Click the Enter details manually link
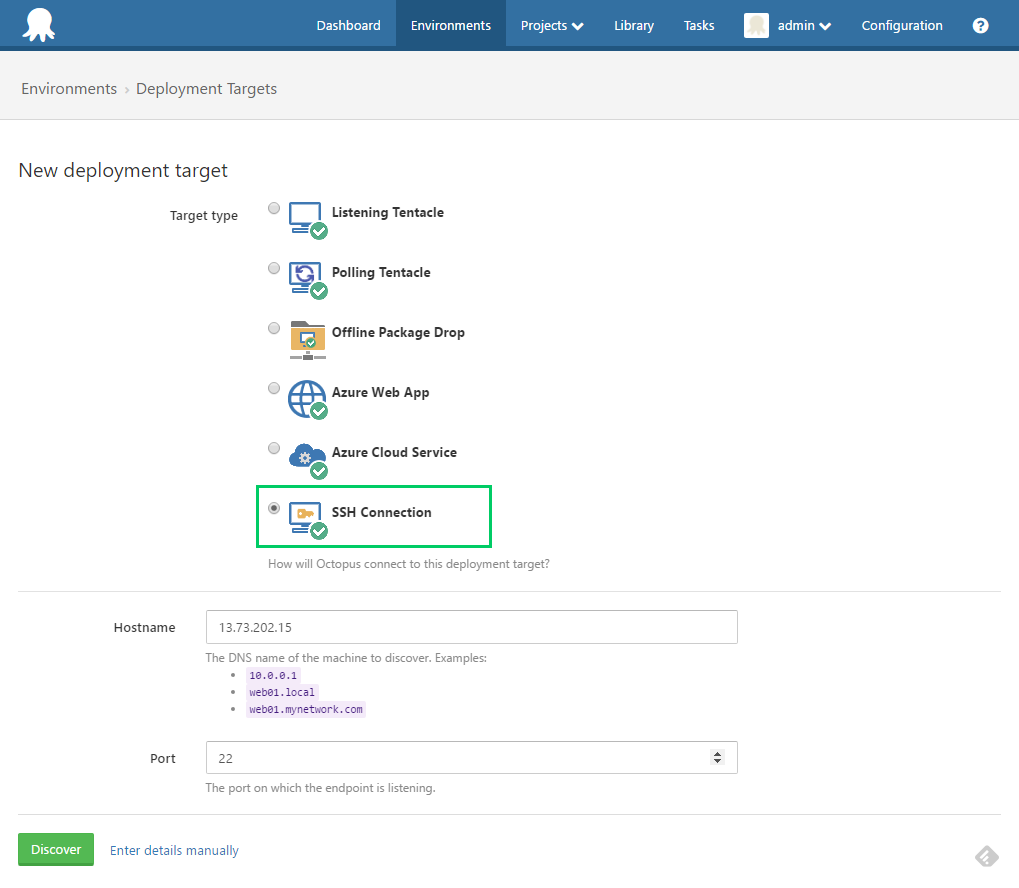The width and height of the screenshot is (1019, 888). point(174,850)
